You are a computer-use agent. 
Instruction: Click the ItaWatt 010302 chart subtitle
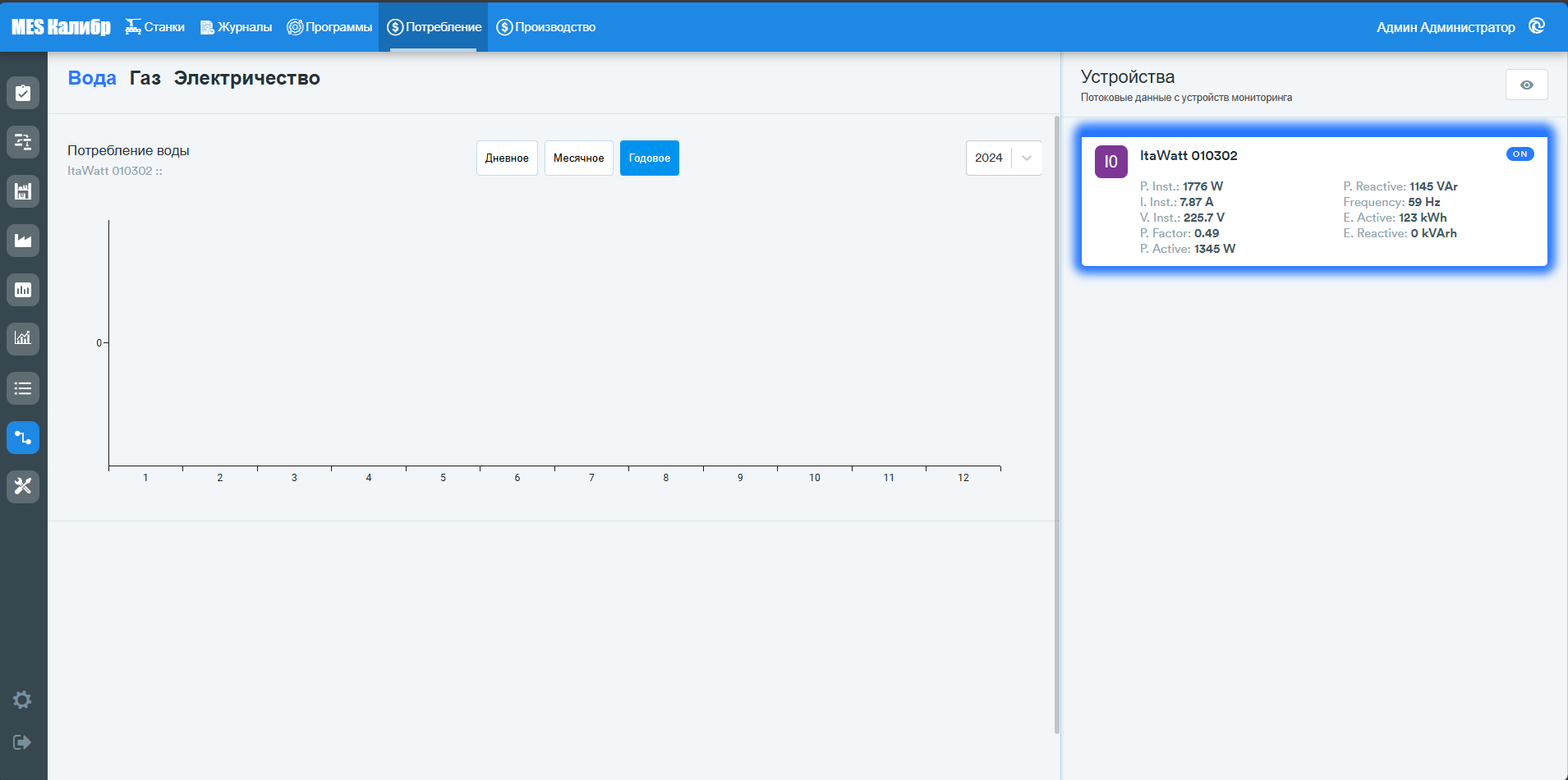(115, 171)
